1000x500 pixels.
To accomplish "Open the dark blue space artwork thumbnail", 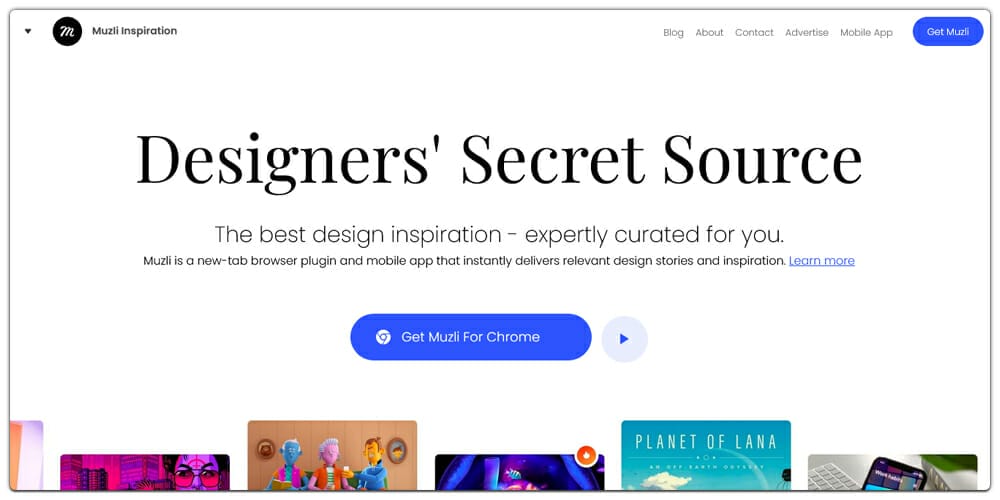I will pyautogui.click(x=519, y=473).
